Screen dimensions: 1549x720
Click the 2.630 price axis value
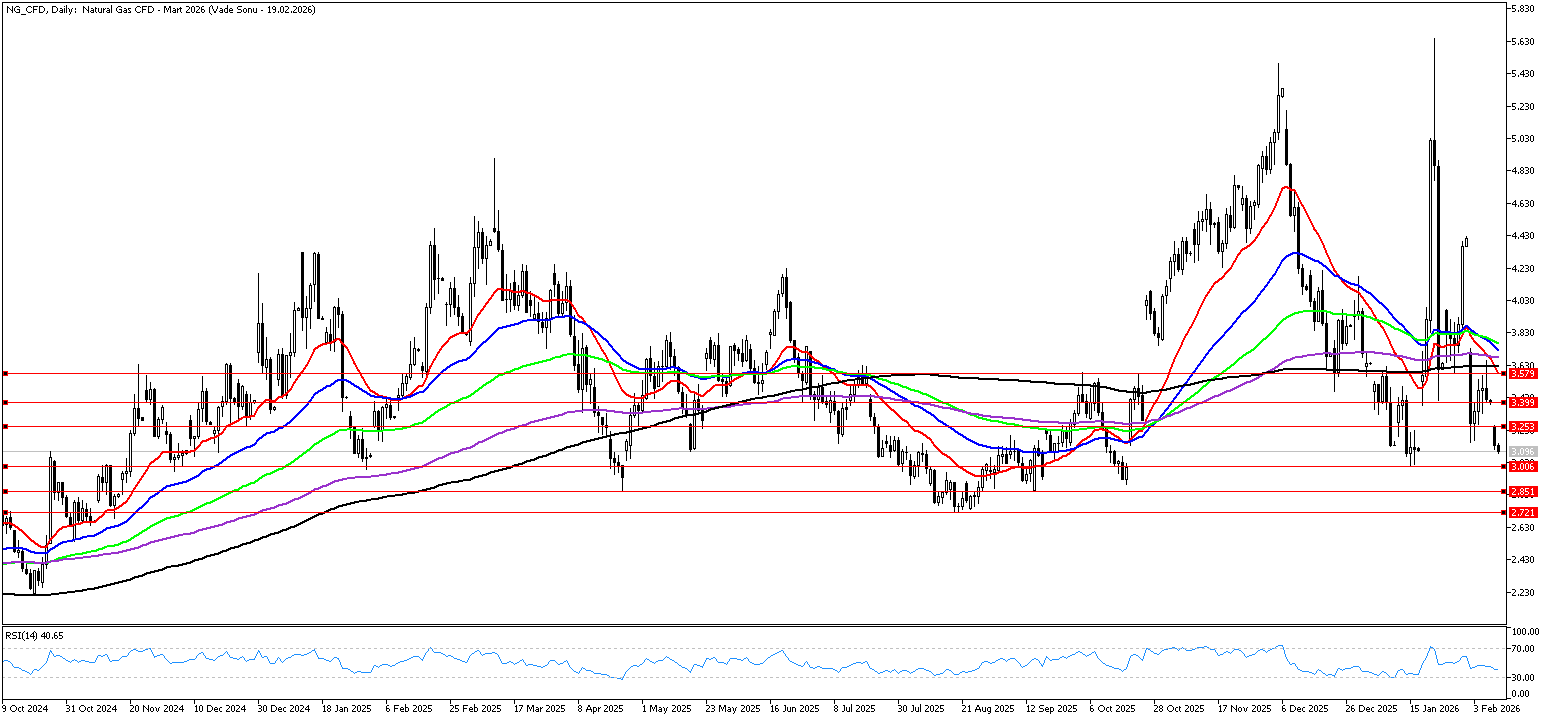(1525, 528)
